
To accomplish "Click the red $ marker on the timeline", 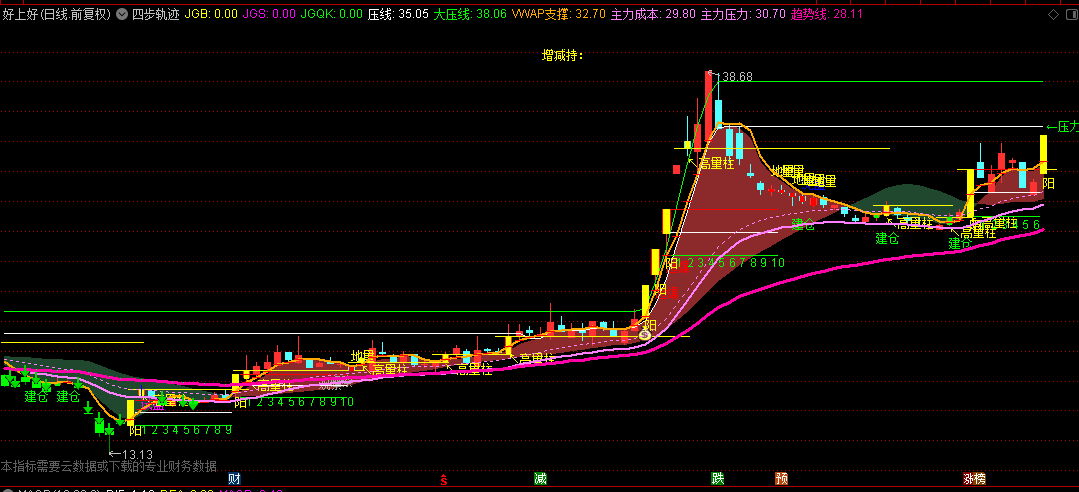I will tap(445, 479).
